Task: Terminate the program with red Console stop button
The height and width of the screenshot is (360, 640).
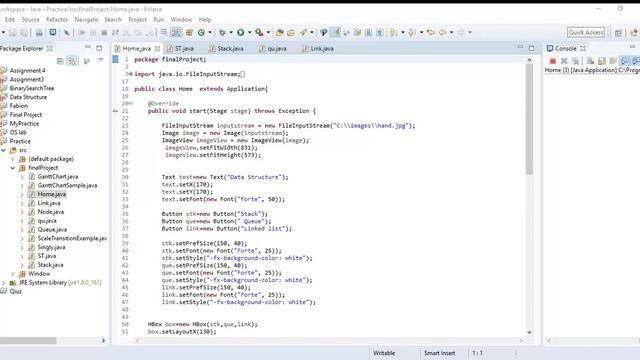Action: click(553, 61)
